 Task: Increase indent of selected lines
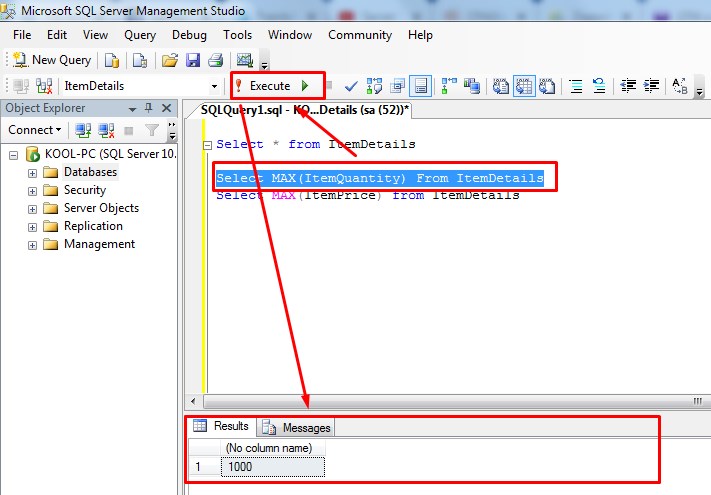[651, 86]
